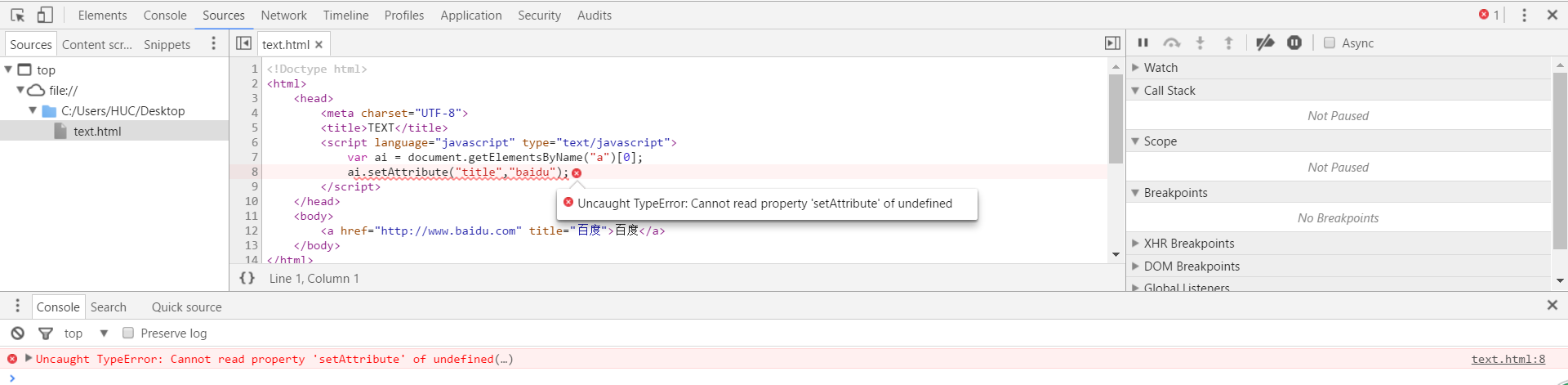Screen dimensions: 1568x385
Task: Clear console with the ban icon
Action: tap(17, 334)
